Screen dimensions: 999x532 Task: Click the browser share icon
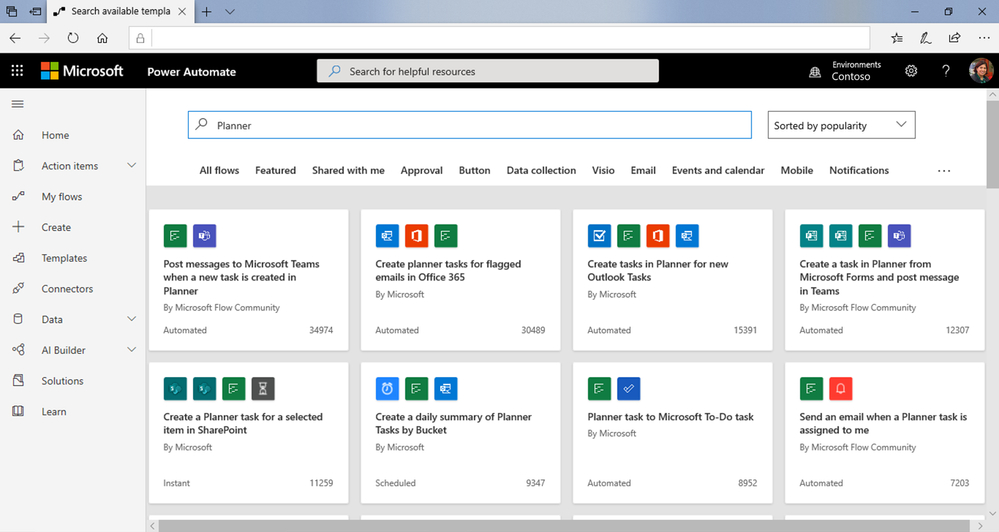[954, 38]
